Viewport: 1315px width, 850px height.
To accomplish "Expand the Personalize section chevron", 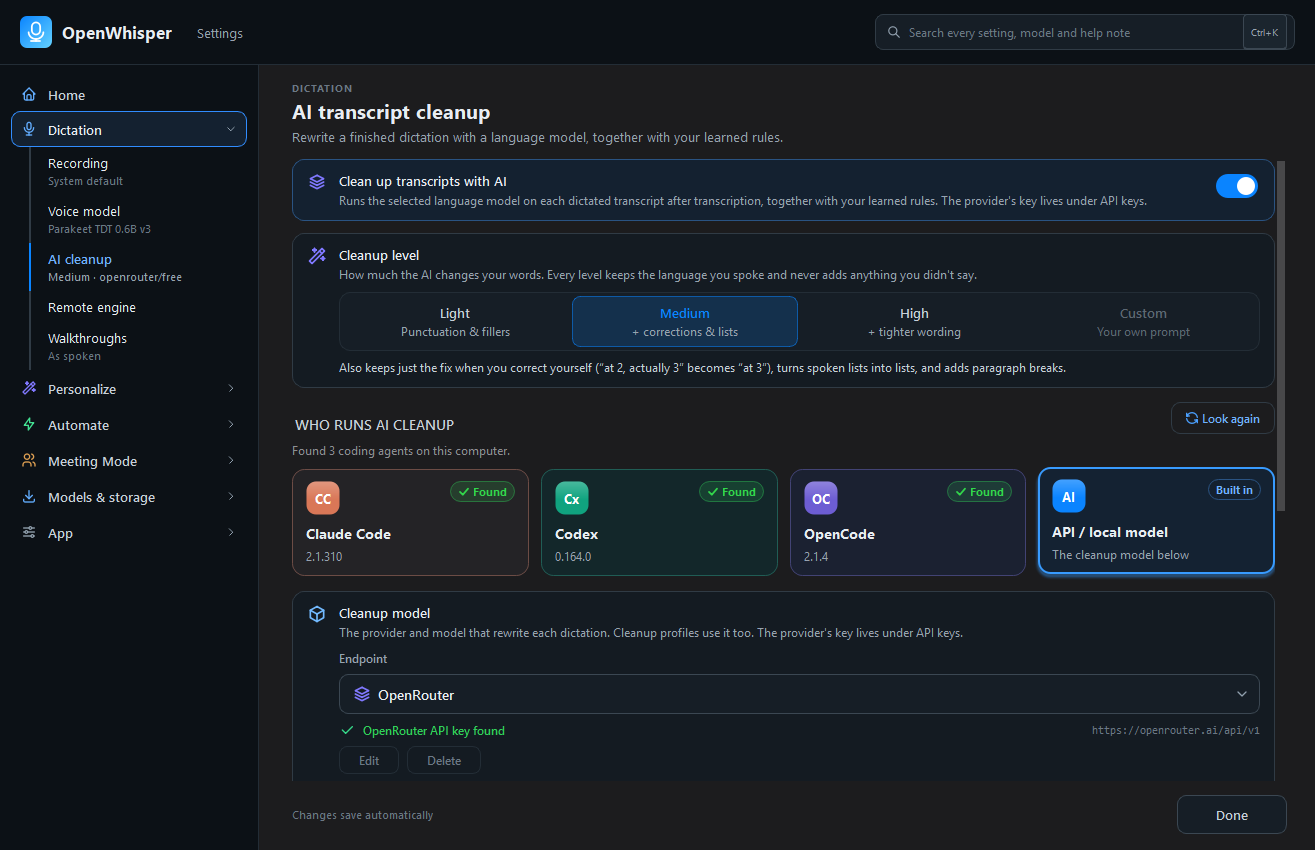I will pos(231,389).
